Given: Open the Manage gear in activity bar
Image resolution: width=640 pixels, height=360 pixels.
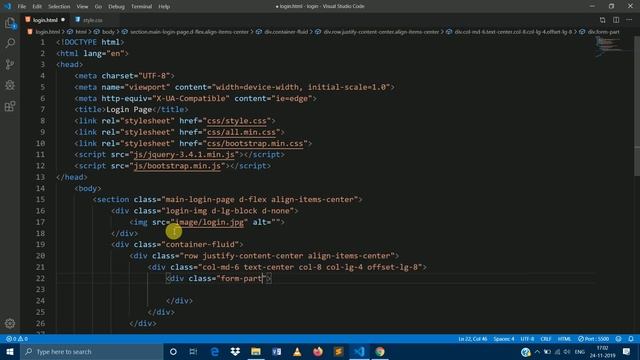Looking at the screenshot, I should click(x=10, y=323).
